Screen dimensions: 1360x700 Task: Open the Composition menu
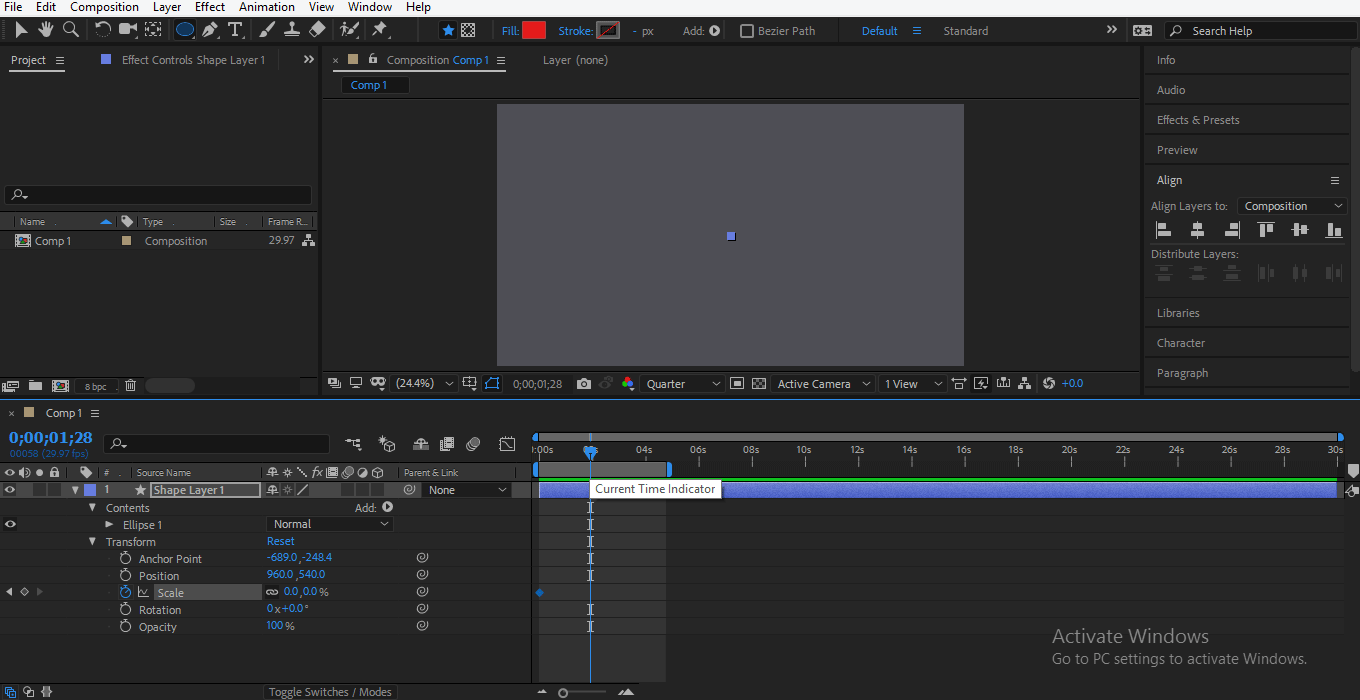(104, 7)
